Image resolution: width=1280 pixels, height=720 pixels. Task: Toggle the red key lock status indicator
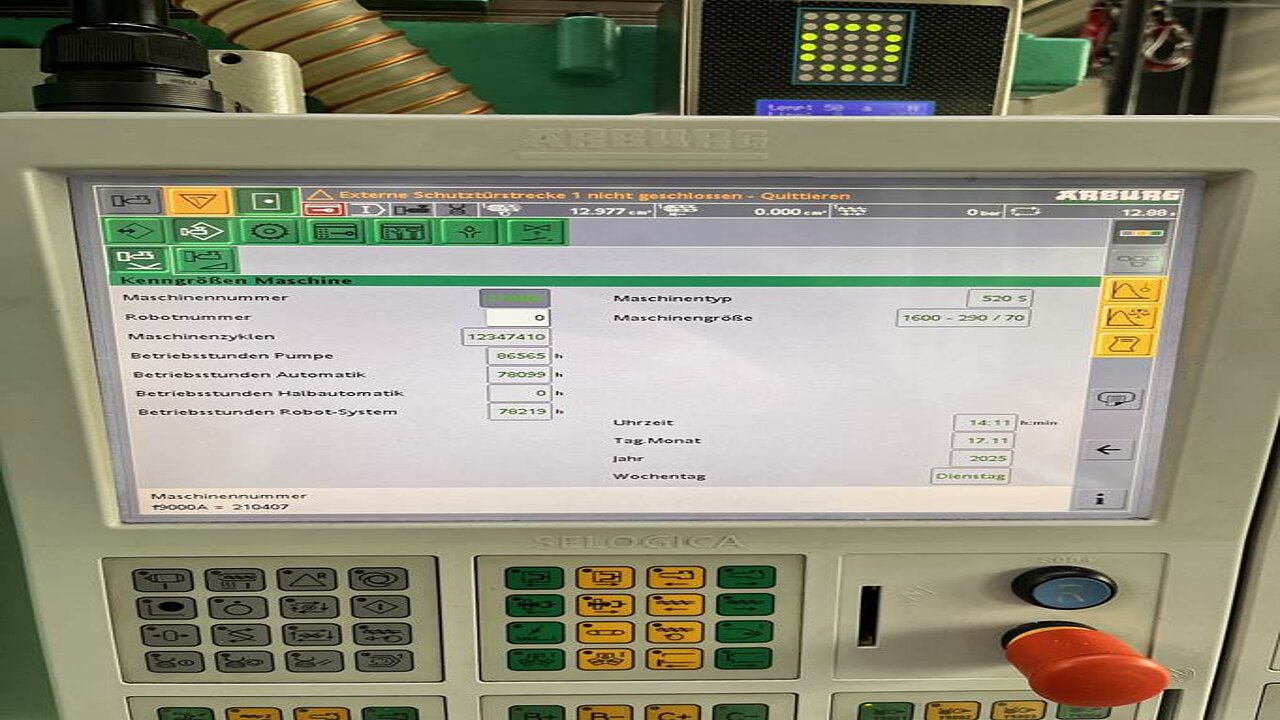(x=325, y=210)
